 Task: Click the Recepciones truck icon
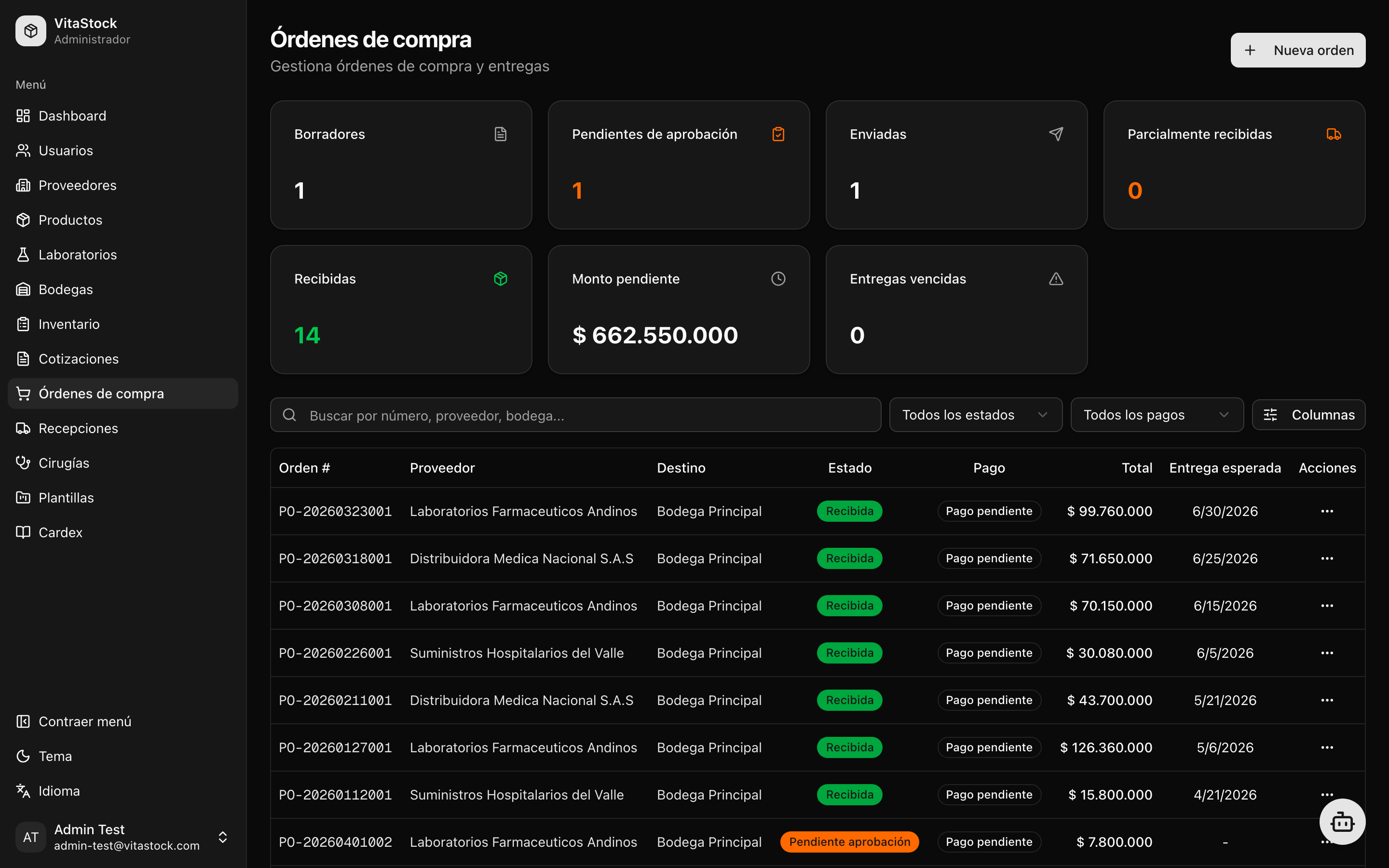(x=23, y=428)
